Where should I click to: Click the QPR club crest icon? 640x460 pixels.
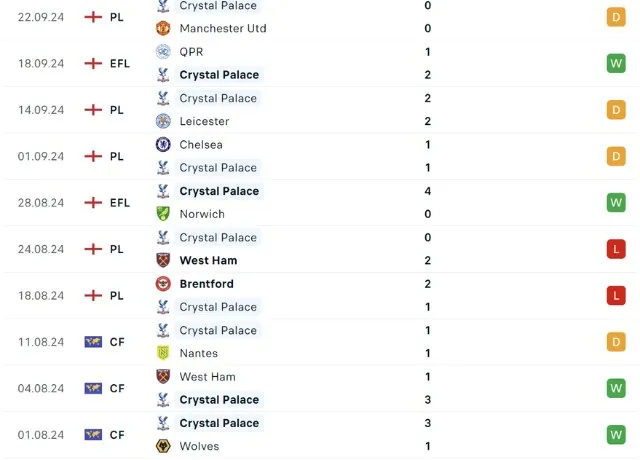[163, 52]
